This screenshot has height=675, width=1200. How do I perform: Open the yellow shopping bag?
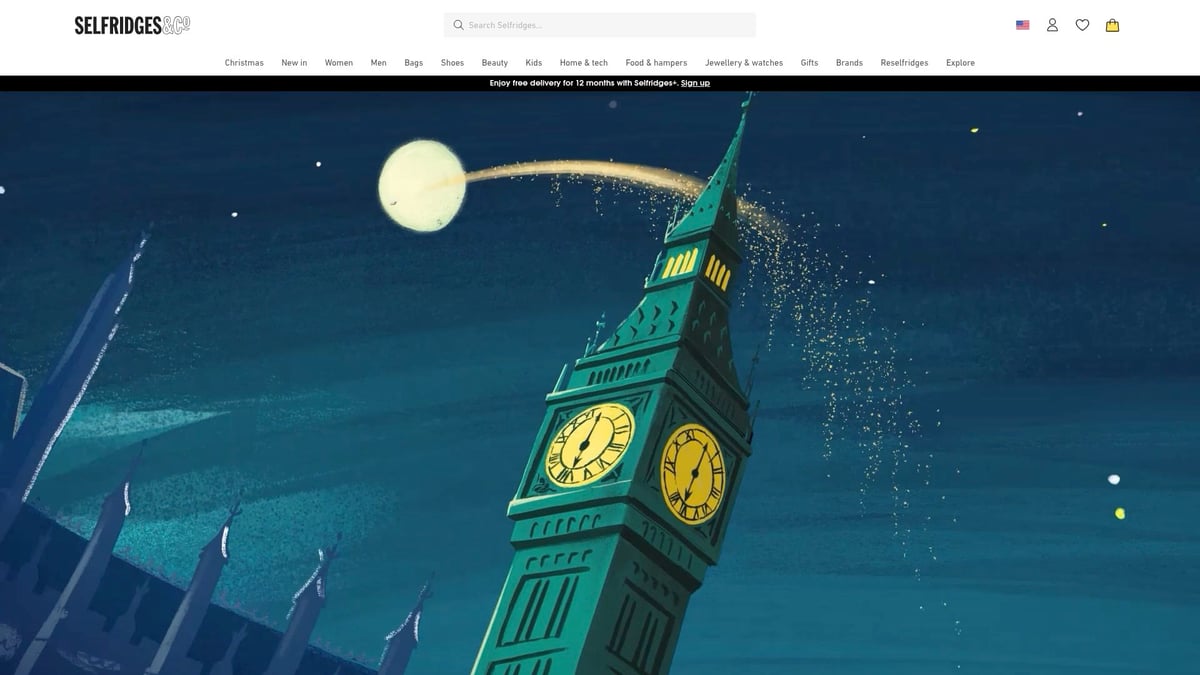[1112, 25]
